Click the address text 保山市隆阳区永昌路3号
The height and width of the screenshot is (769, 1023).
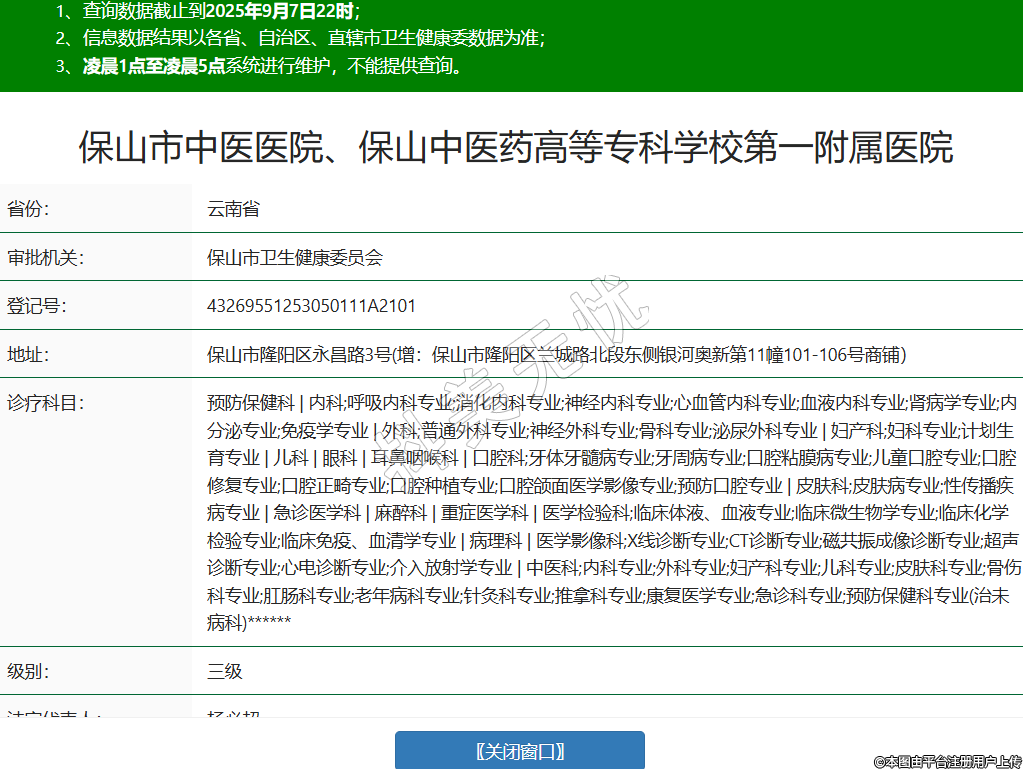click(298, 354)
